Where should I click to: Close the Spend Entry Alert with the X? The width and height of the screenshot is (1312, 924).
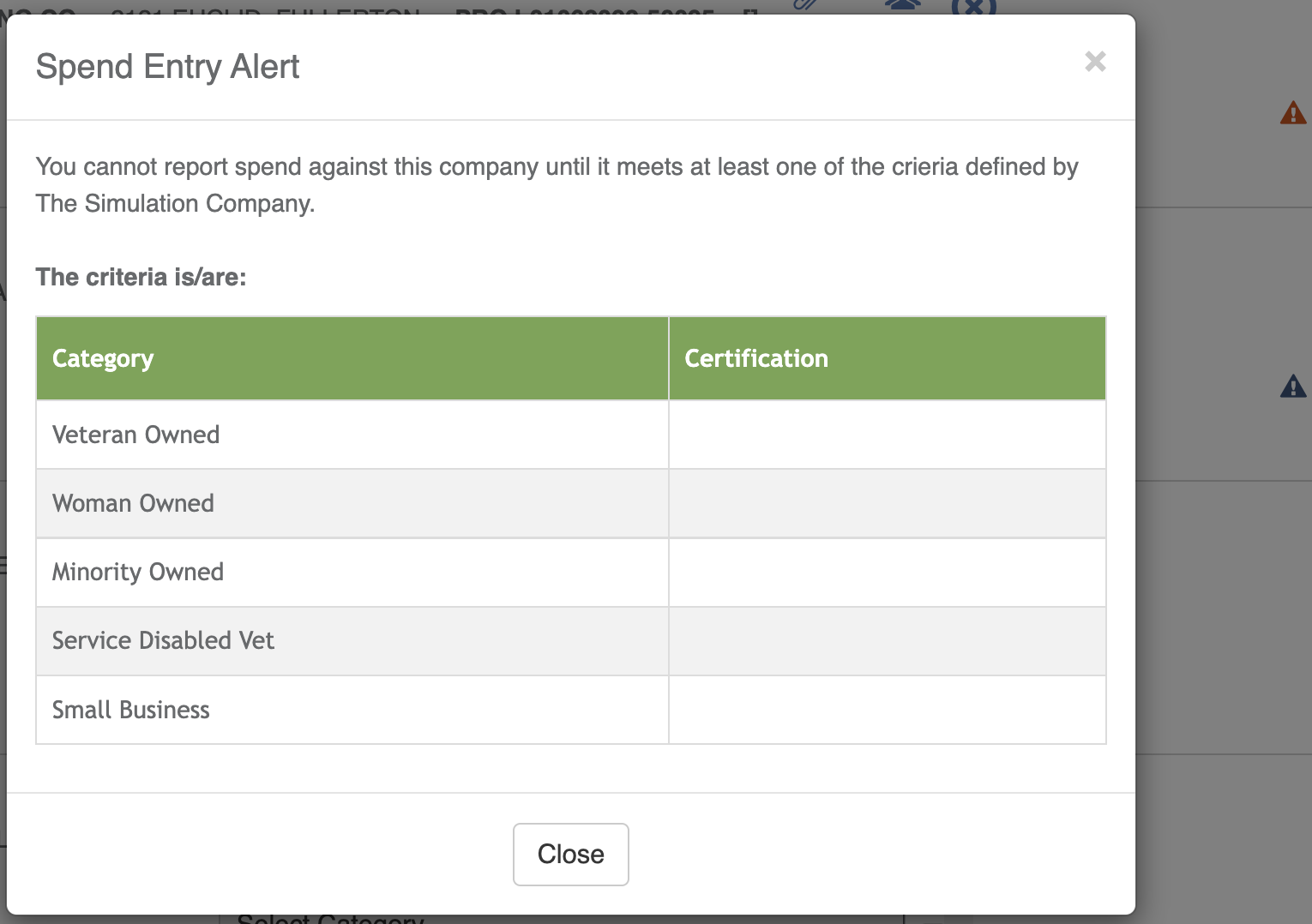tap(1095, 62)
